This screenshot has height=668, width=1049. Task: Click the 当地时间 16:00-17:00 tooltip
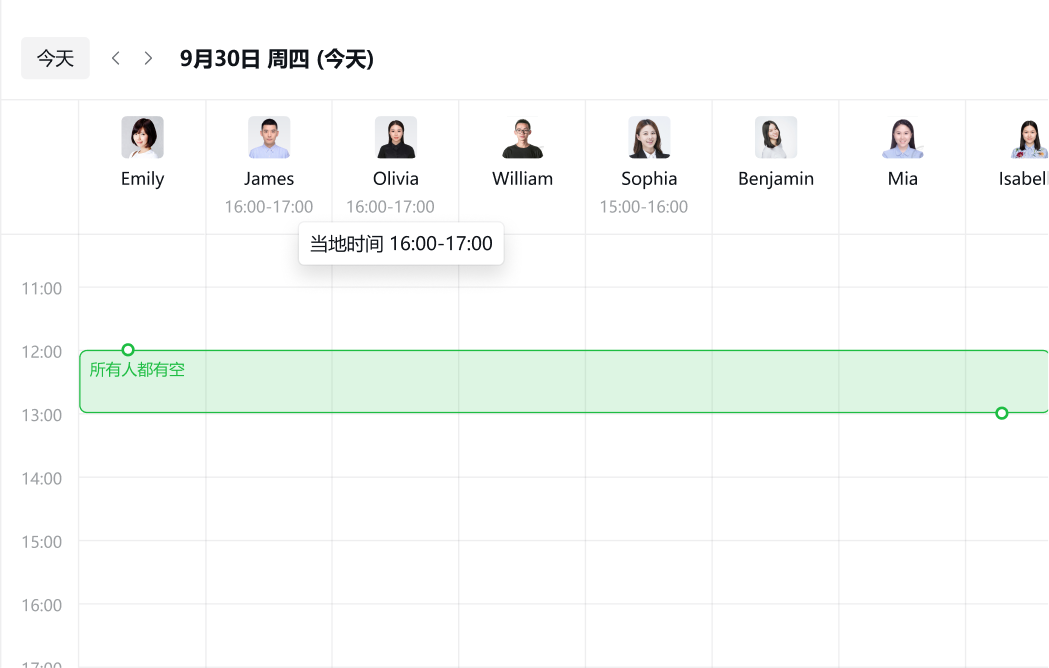pyautogui.click(x=401, y=244)
